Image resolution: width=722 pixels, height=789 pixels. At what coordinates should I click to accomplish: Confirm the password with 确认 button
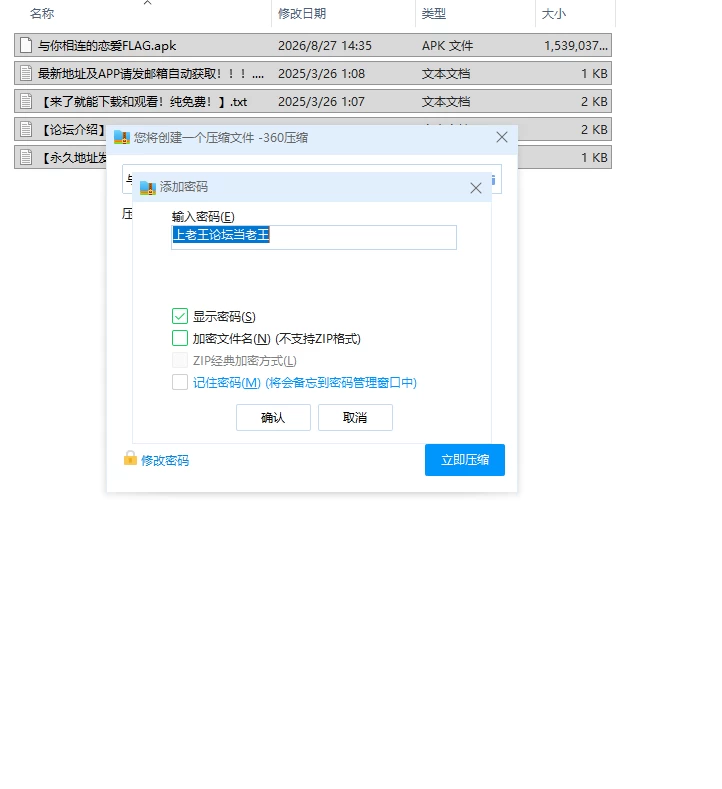(x=273, y=417)
